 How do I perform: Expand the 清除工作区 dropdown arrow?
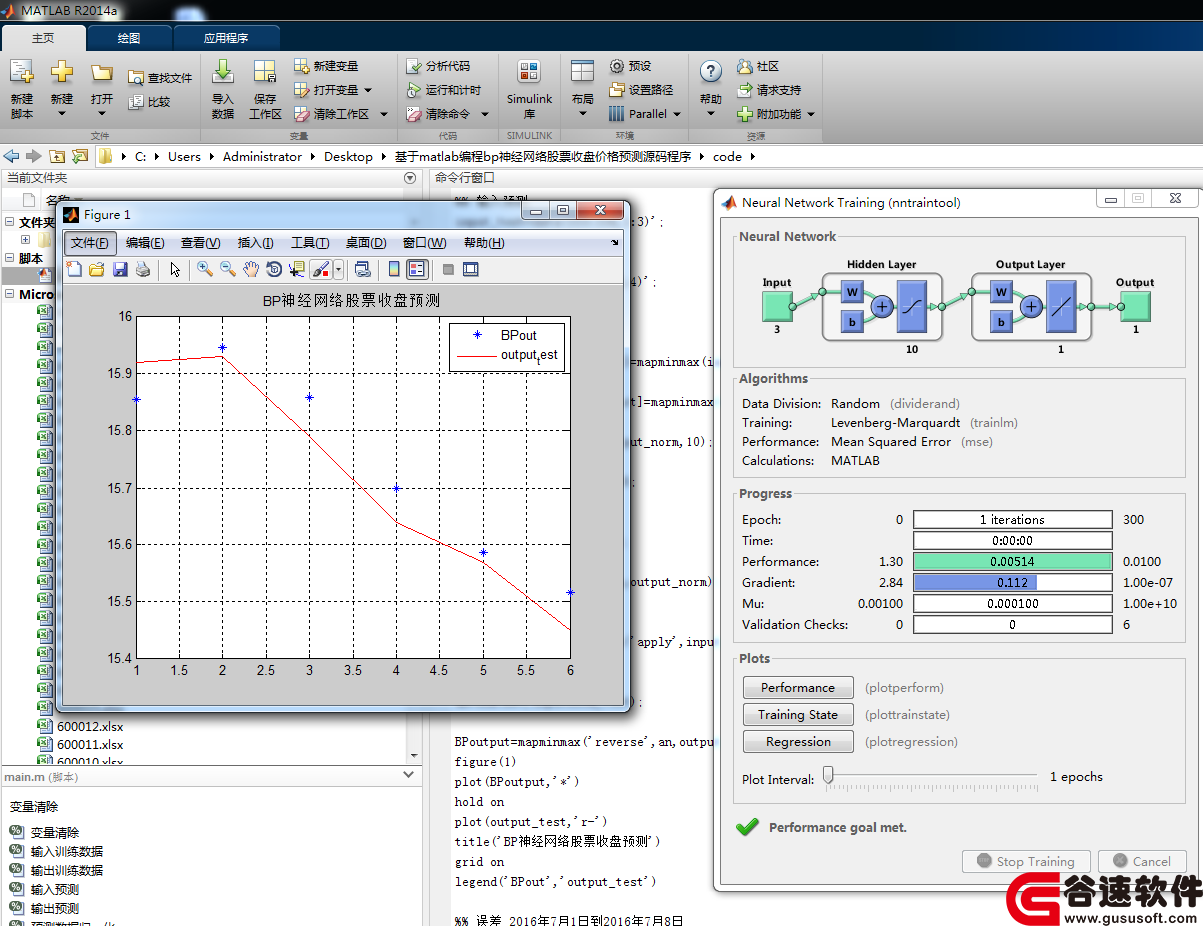pyautogui.click(x=383, y=115)
